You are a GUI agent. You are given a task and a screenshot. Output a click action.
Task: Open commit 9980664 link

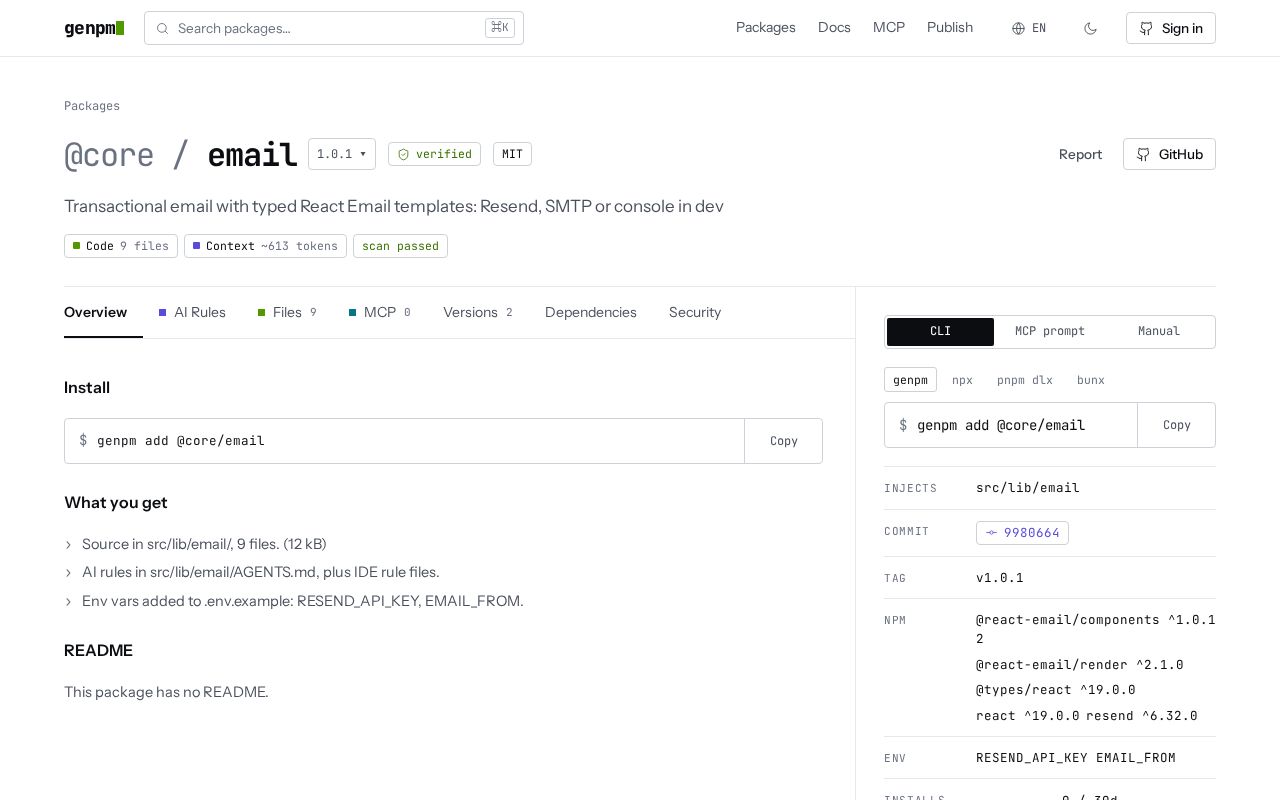[x=1022, y=533]
